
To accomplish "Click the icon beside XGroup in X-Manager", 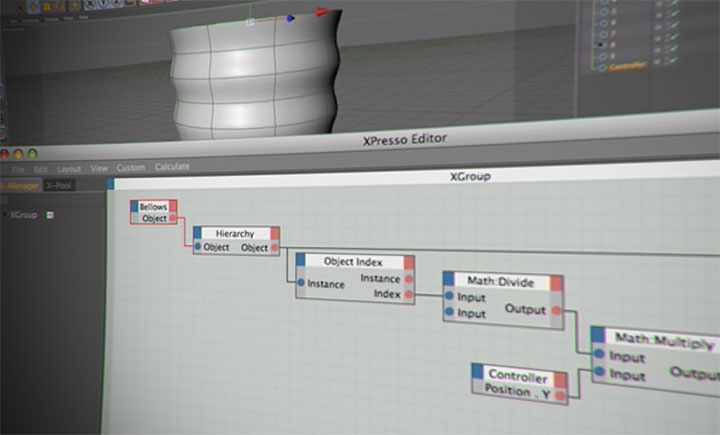I will [x=50, y=215].
